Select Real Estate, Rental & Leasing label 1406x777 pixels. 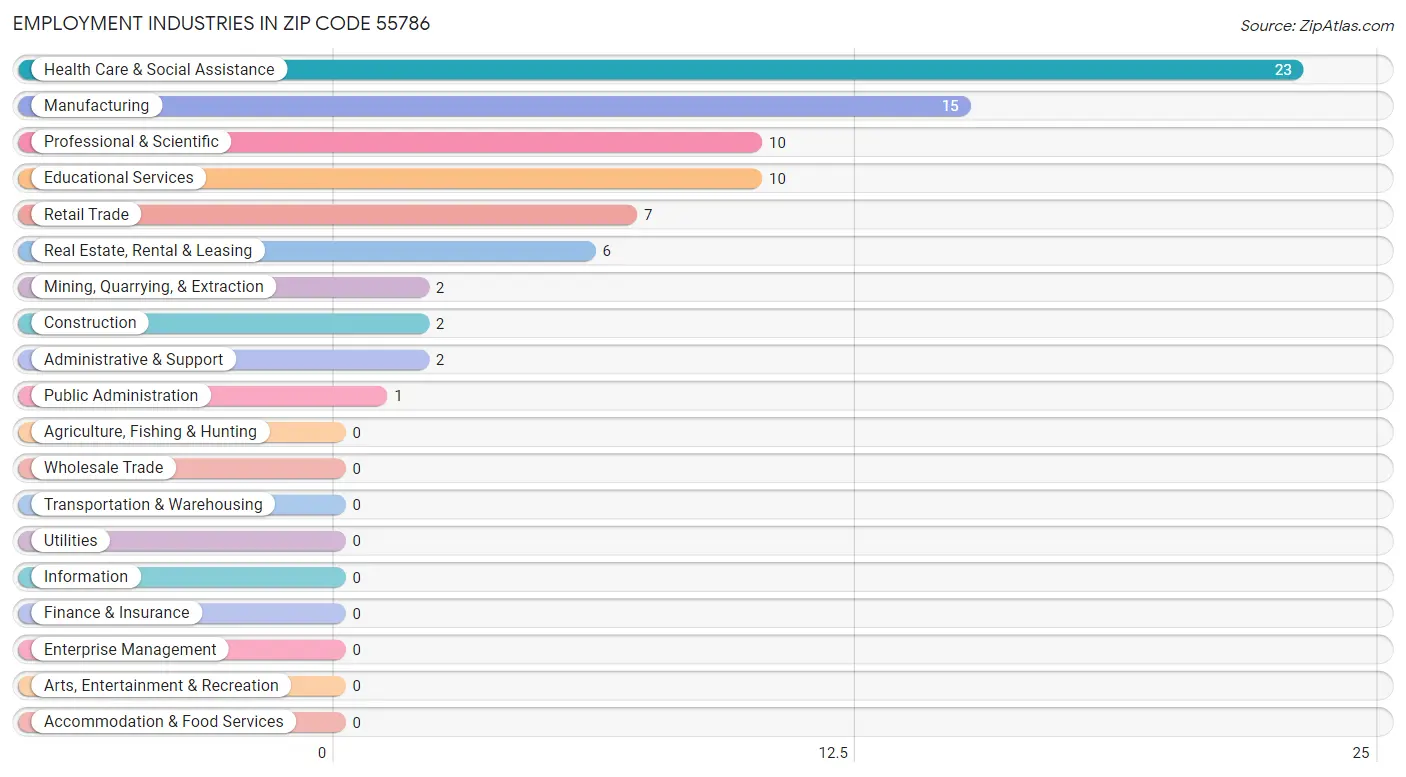coord(148,250)
